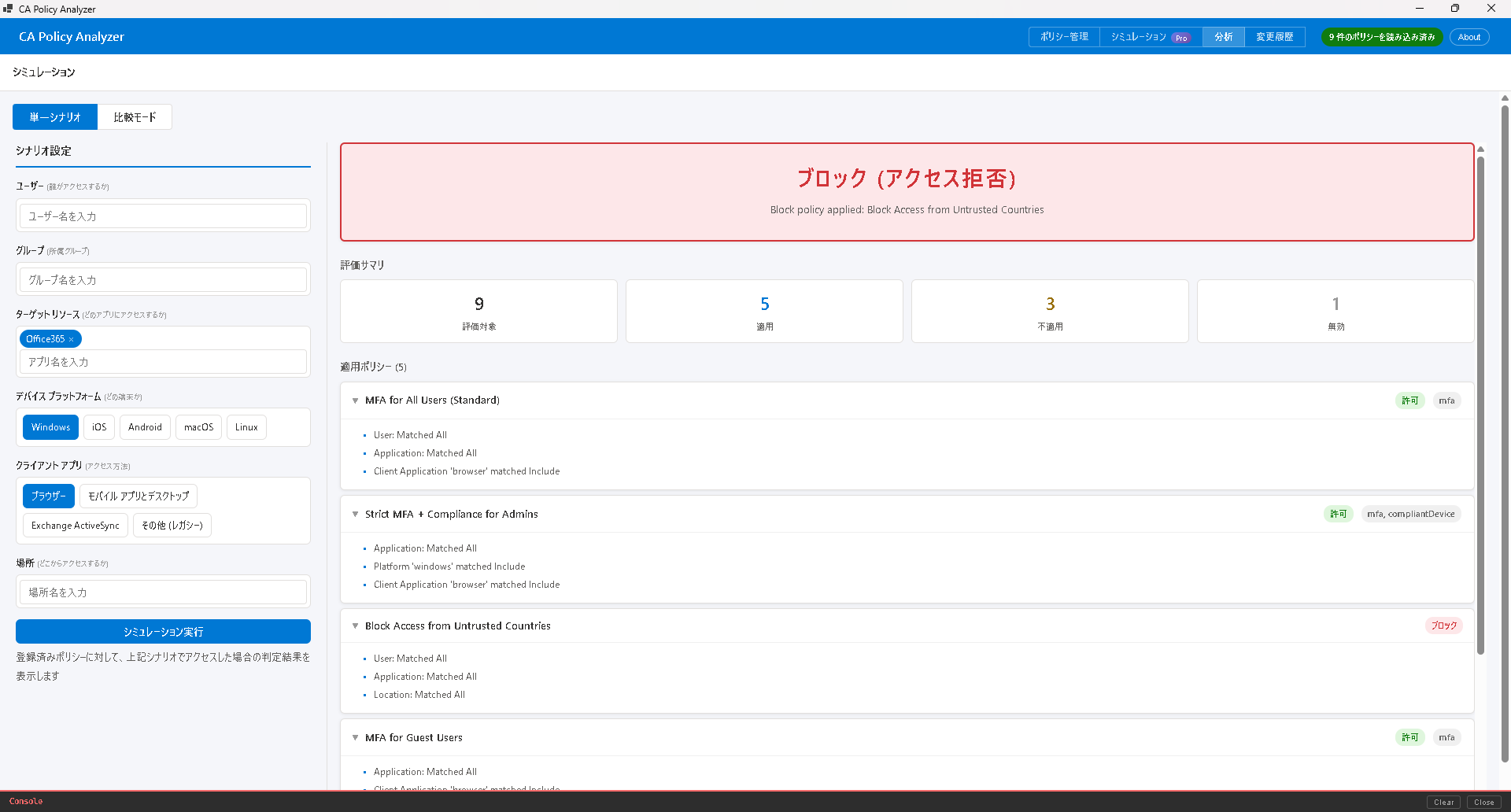
Task: Click the 場所名を入力 input field
Action: tap(163, 592)
